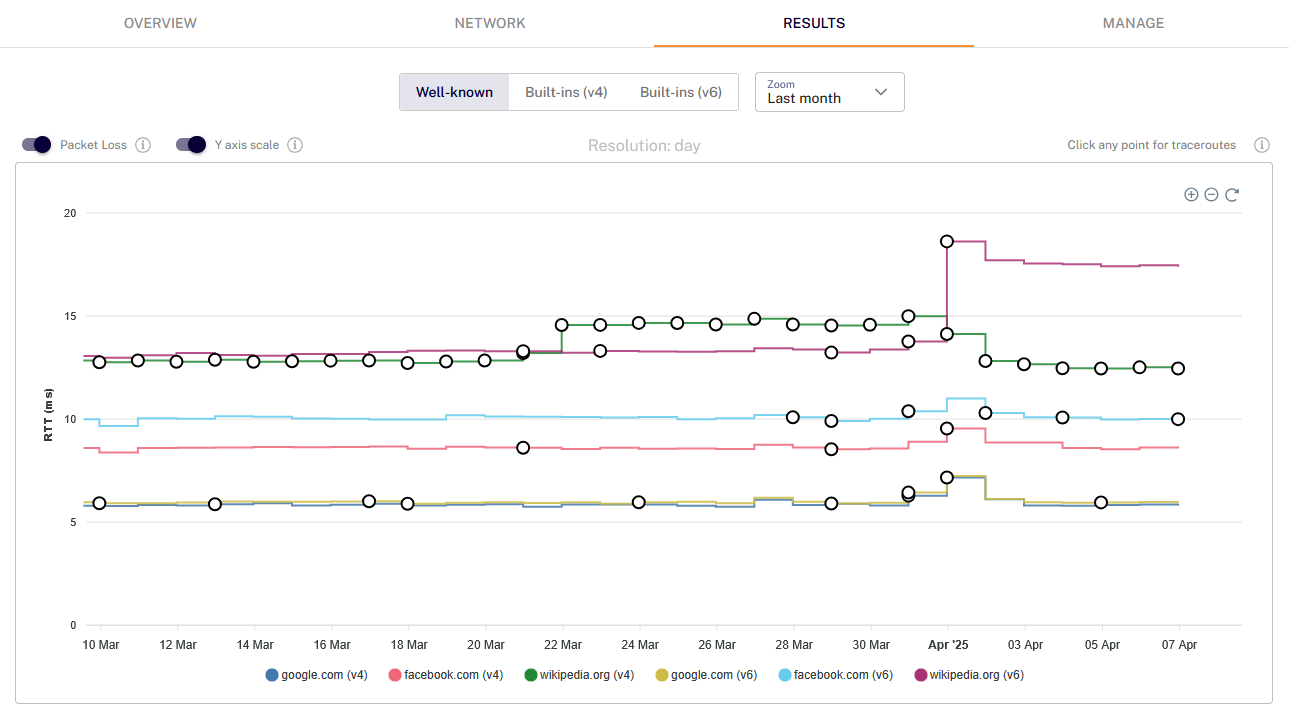Click the info icon beside traceroutes hint

(x=1262, y=145)
